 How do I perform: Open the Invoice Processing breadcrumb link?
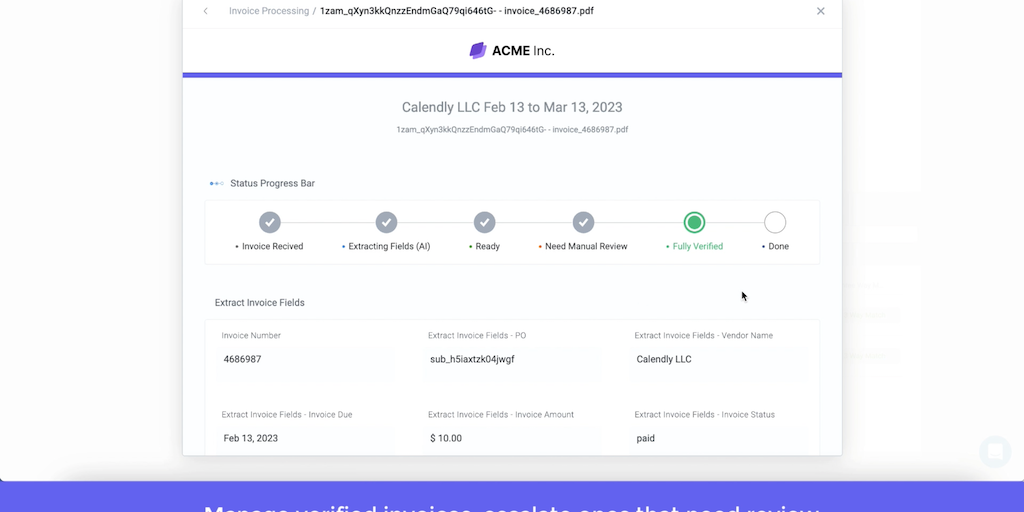click(x=269, y=11)
